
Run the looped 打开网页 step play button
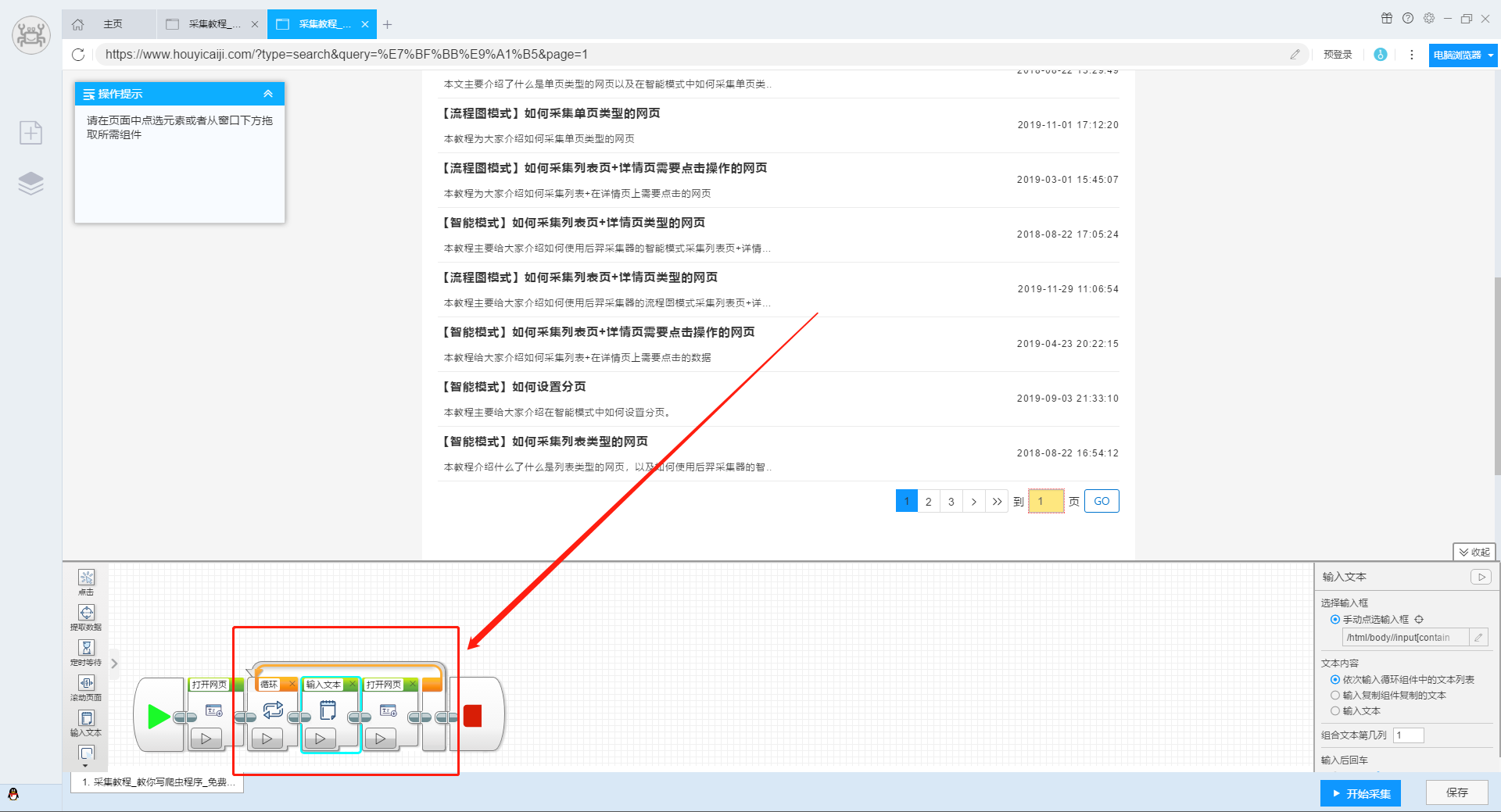point(381,738)
